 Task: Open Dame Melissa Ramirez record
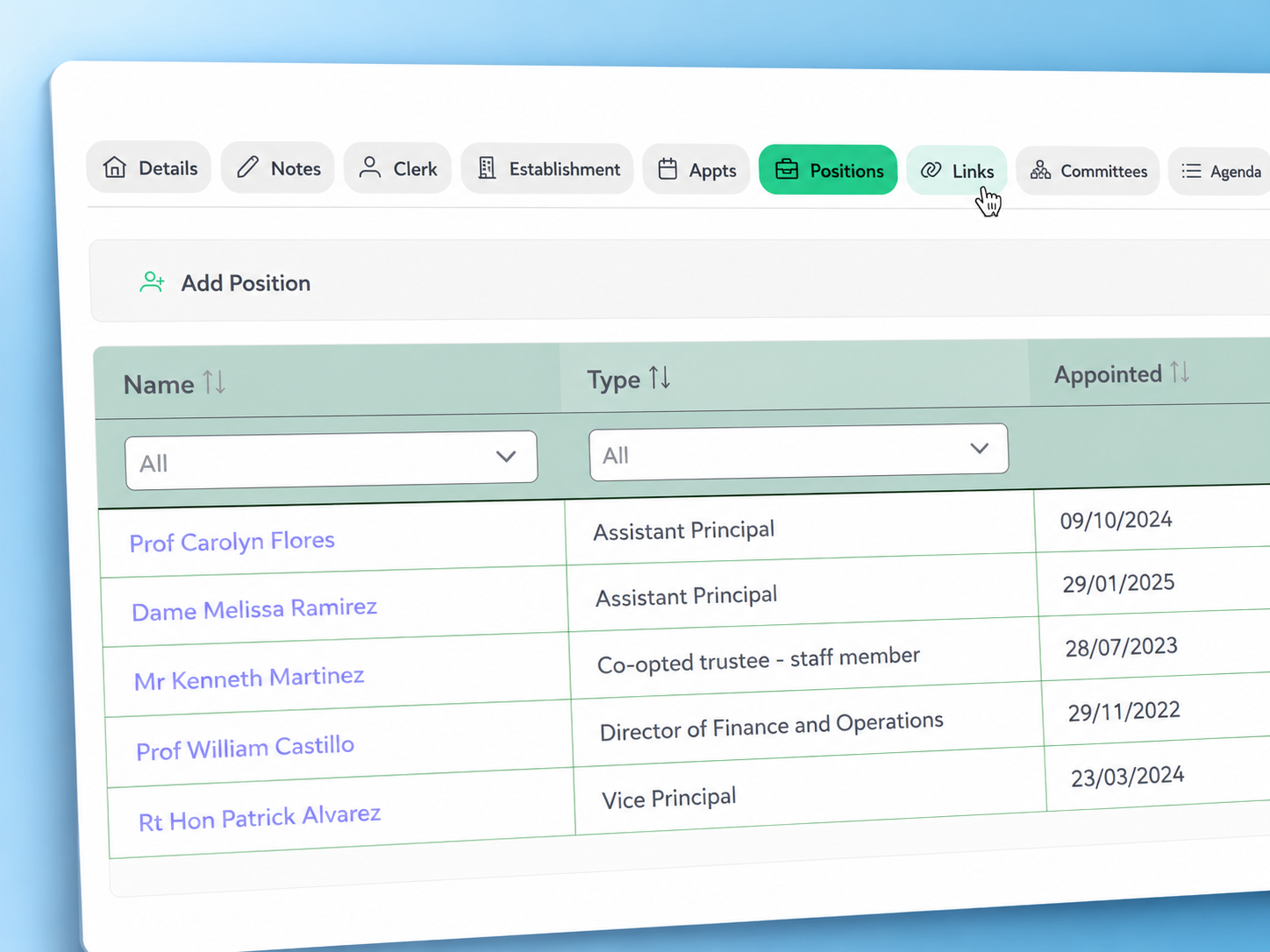[254, 609]
